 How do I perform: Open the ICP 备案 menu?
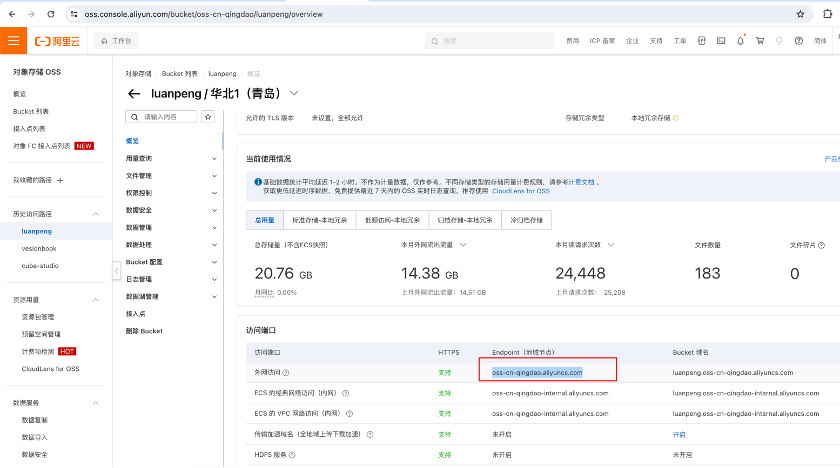[602, 41]
